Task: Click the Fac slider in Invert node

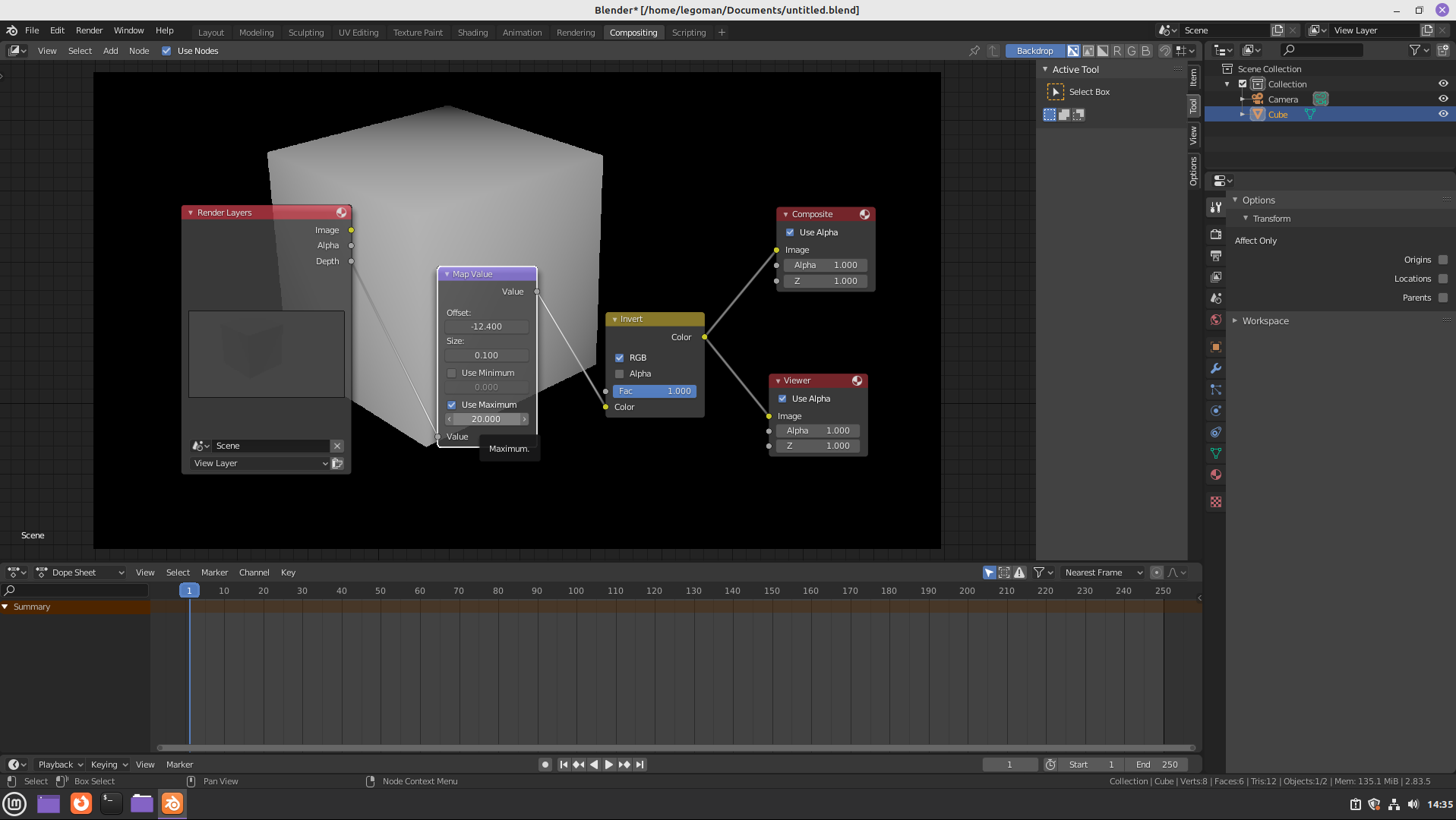Action: [654, 391]
